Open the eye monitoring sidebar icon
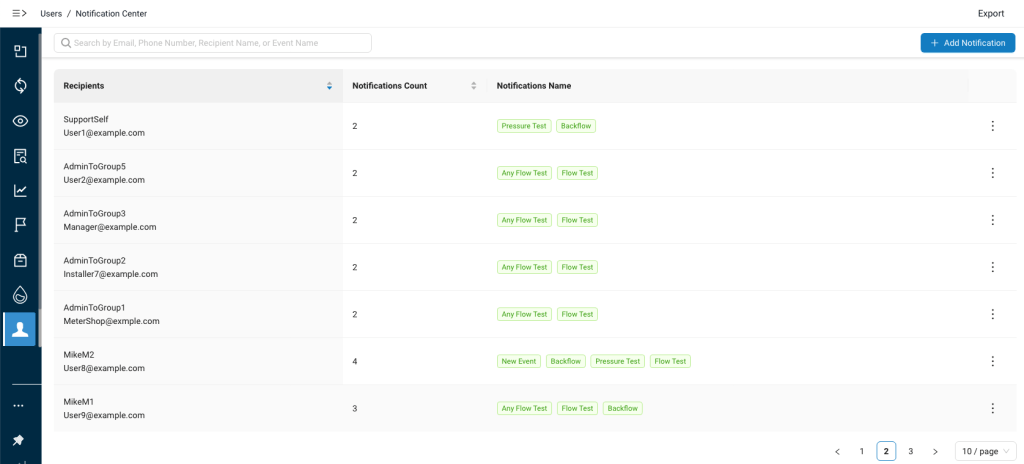 pos(20,121)
